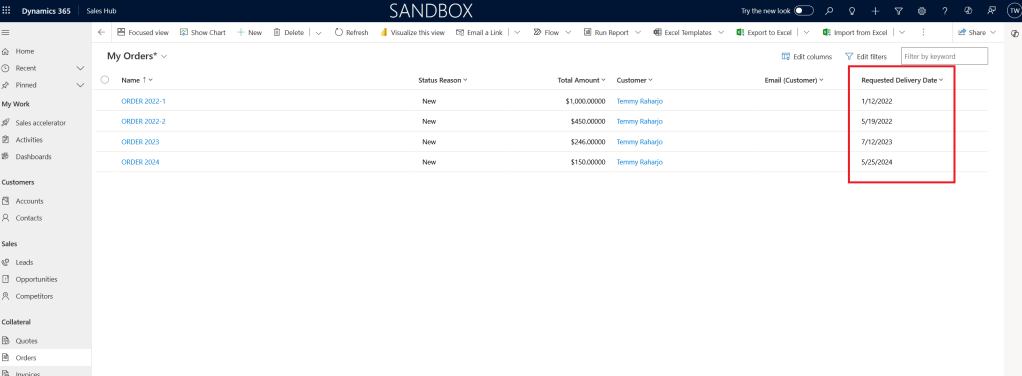Open the search magnifier icon in the header
The height and width of the screenshot is (376, 1022).
point(829,11)
